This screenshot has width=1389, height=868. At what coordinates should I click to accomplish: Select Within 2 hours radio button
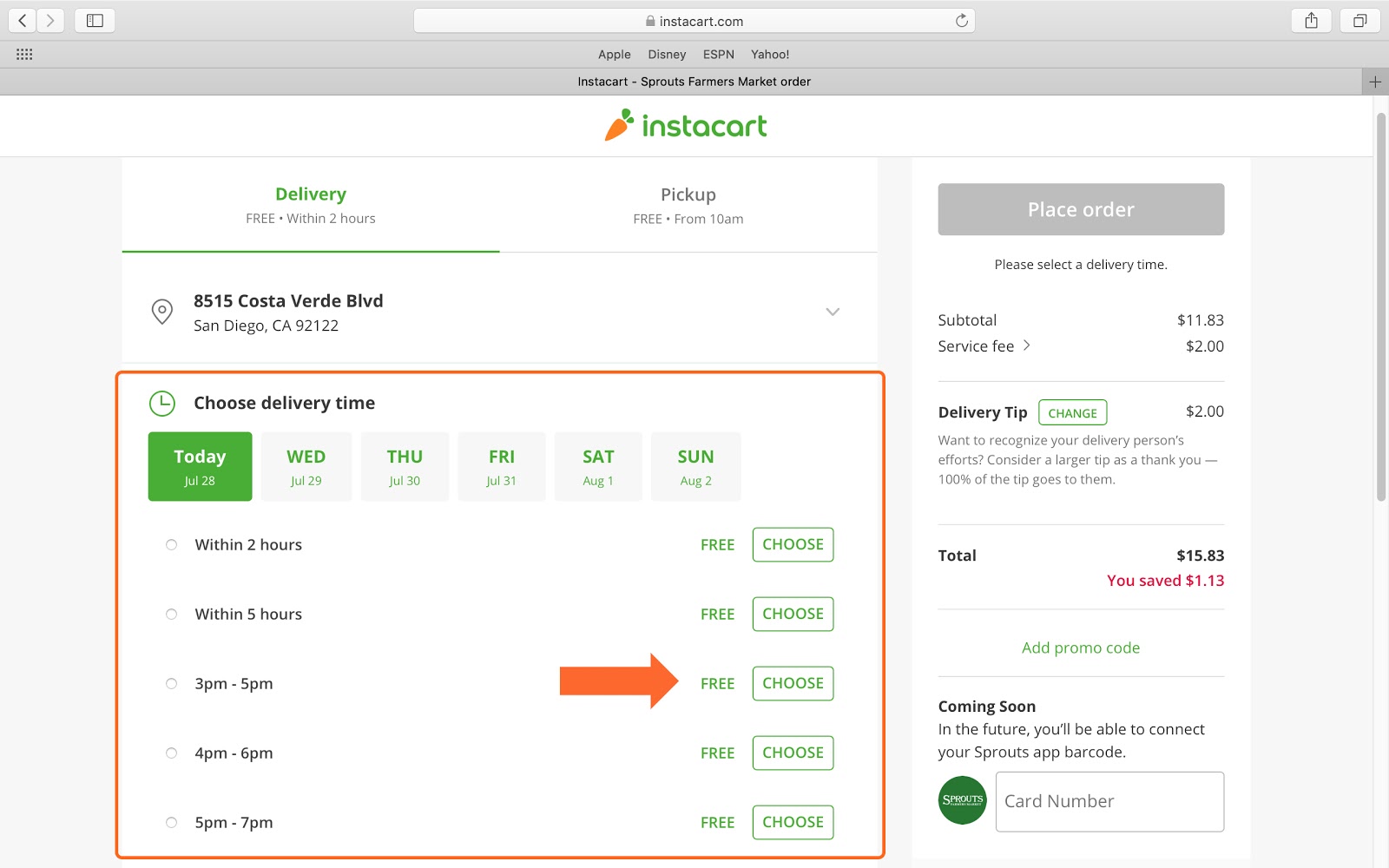171,545
